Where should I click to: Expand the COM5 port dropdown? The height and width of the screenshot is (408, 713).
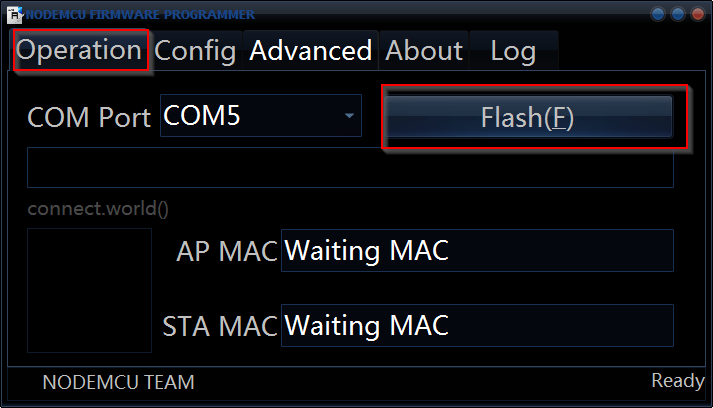coord(349,116)
